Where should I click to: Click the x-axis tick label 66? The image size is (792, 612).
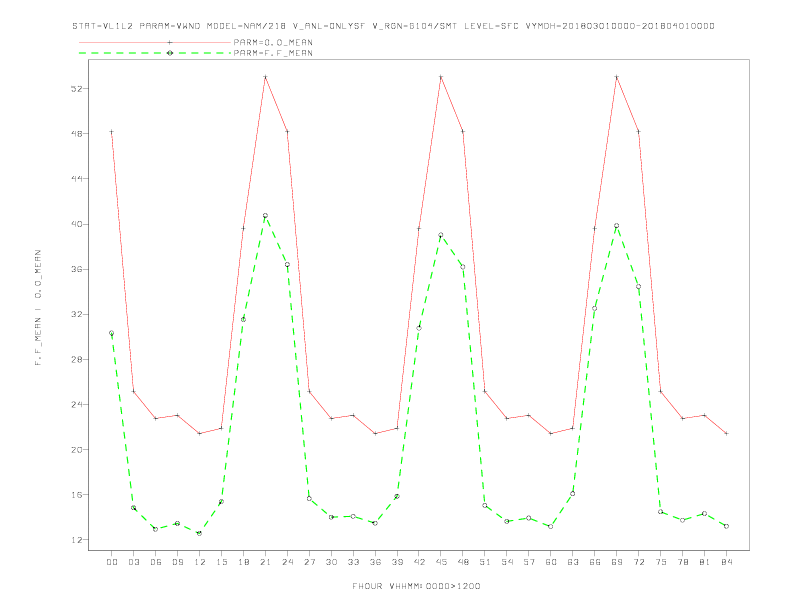595,562
